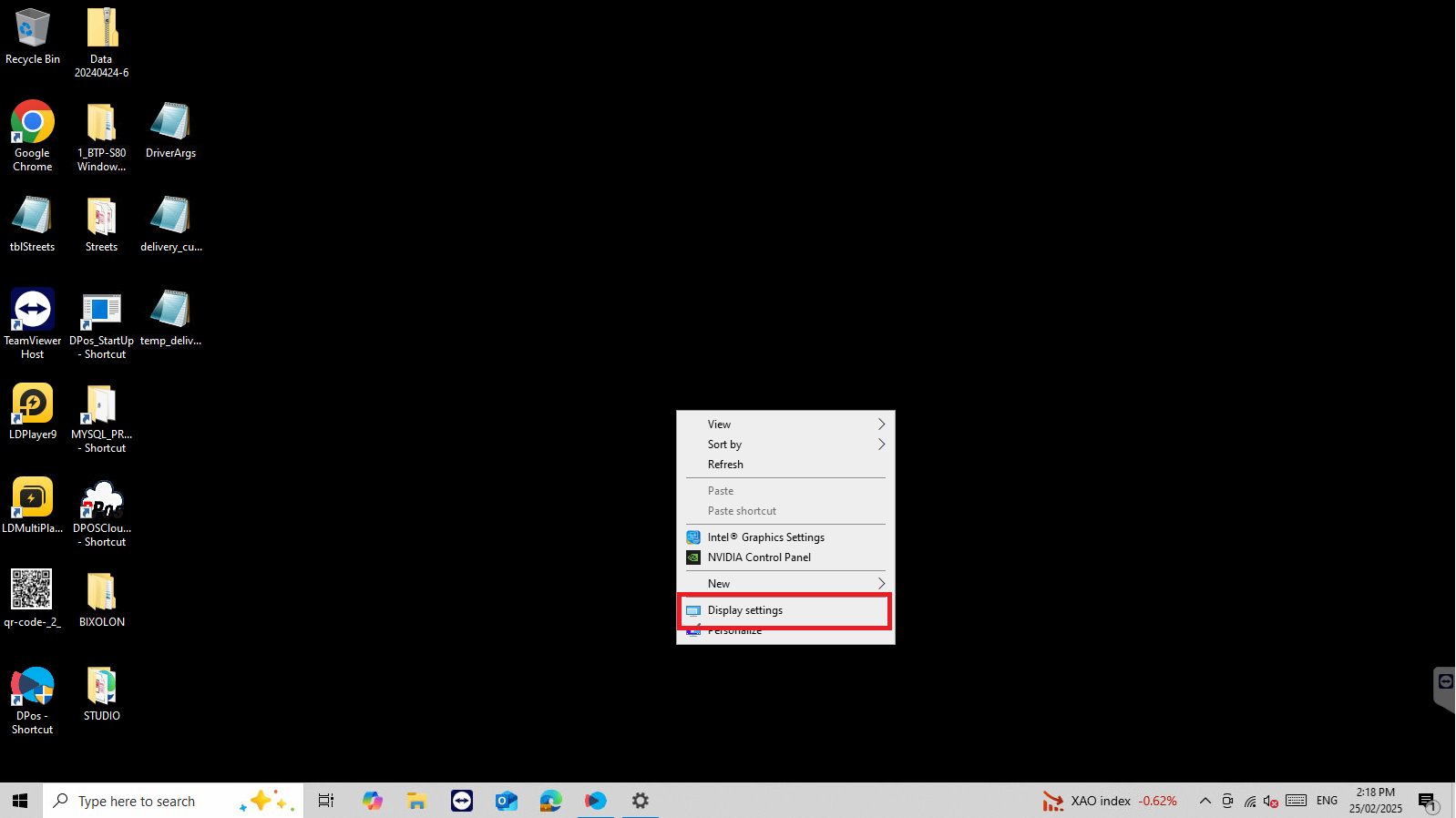The height and width of the screenshot is (818, 1456).
Task: Expand the View submenu in context menu
Action: (785, 424)
